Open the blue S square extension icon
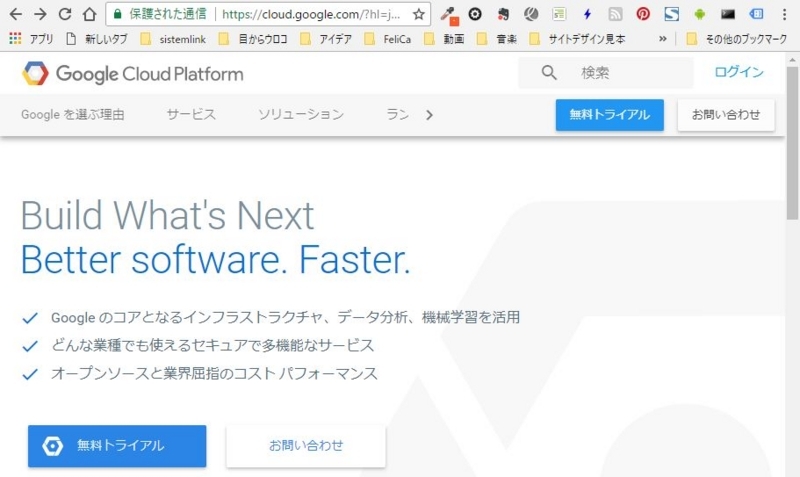 pyautogui.click(x=671, y=14)
